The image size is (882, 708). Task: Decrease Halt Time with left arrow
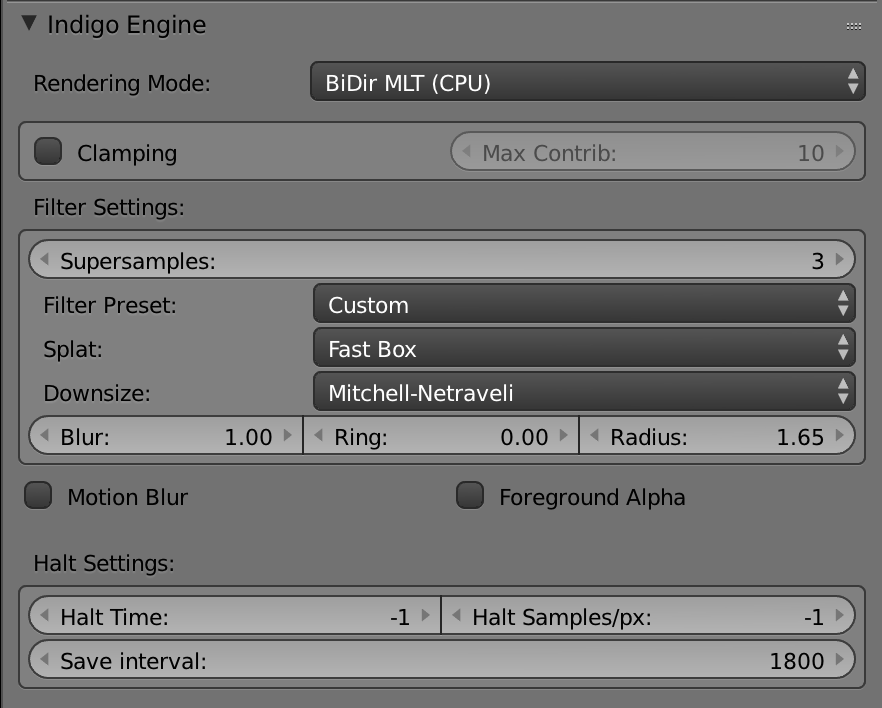click(x=44, y=616)
